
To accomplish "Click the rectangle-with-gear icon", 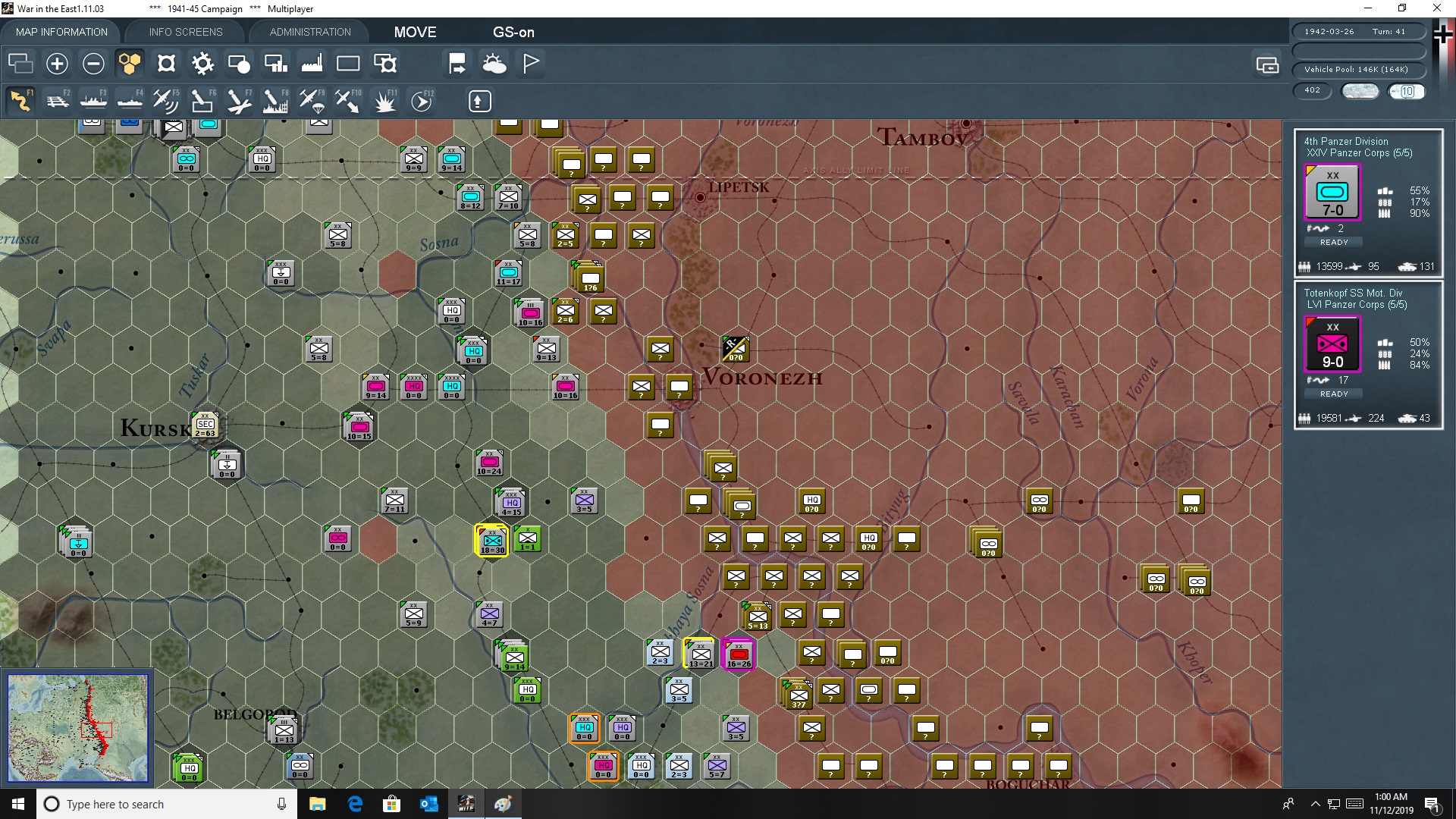I will 384,63.
